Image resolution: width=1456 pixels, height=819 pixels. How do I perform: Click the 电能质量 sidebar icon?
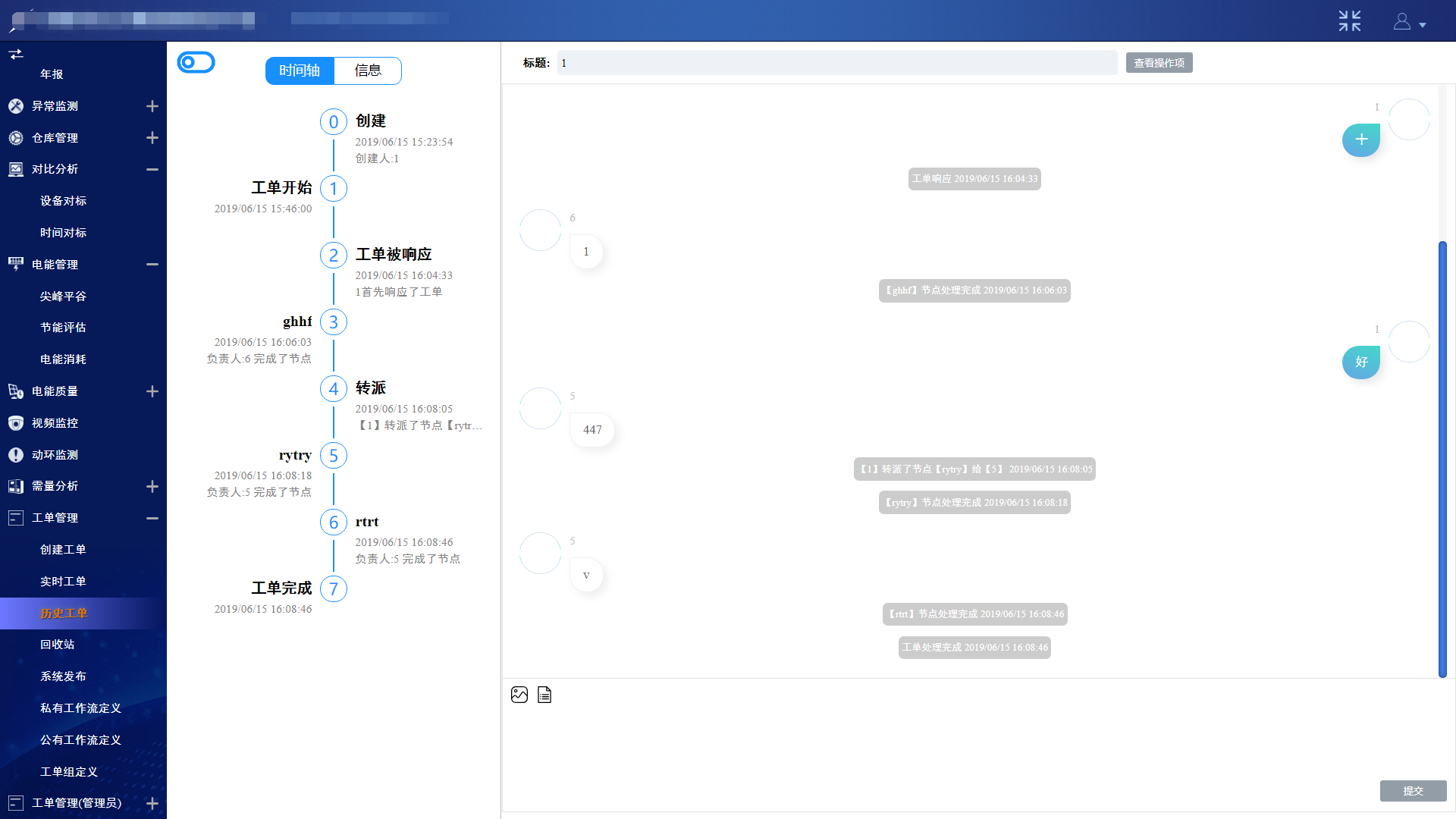(x=16, y=391)
